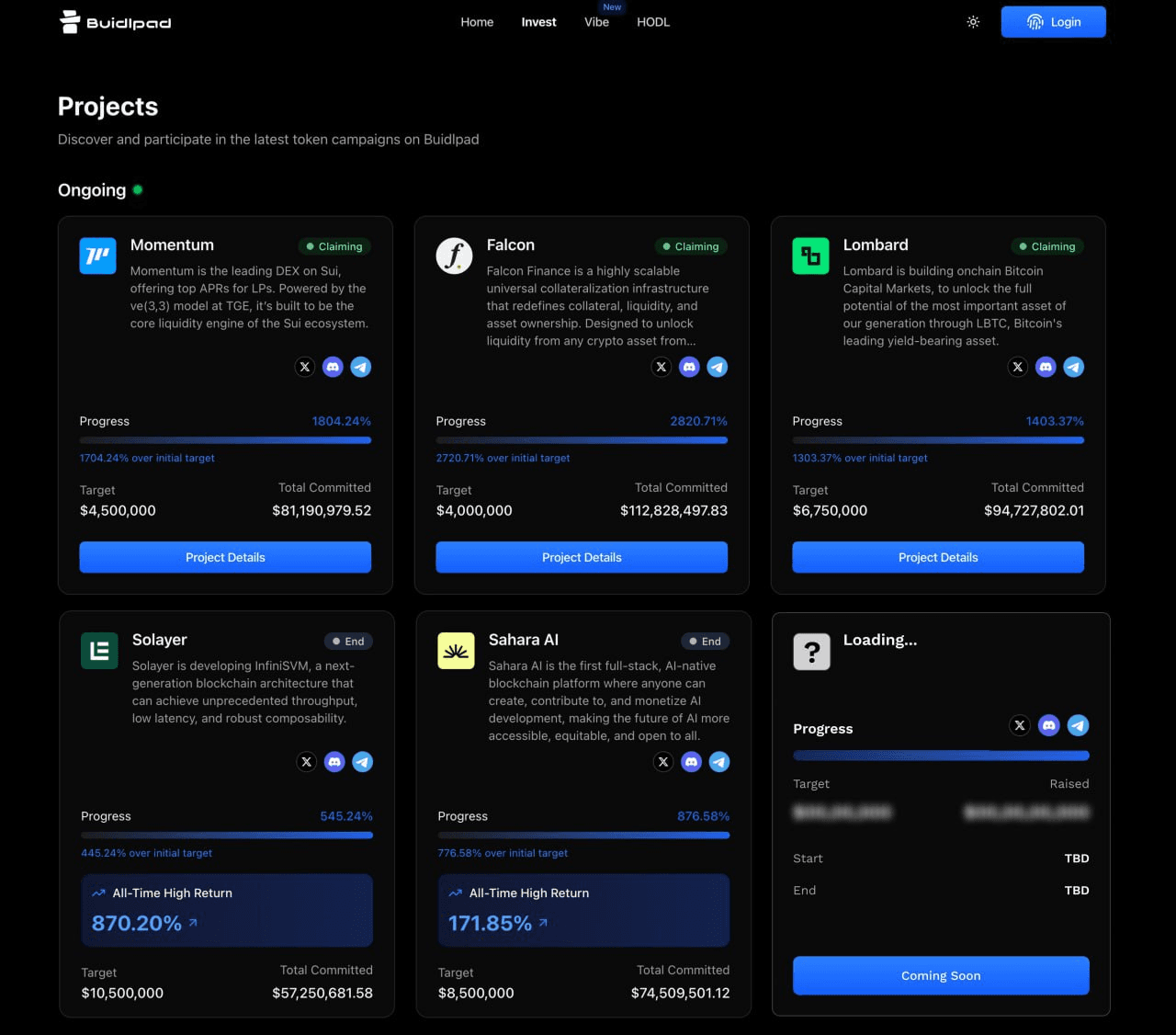
Task: Open Solayer's all-time high return link arrow
Action: [193, 922]
